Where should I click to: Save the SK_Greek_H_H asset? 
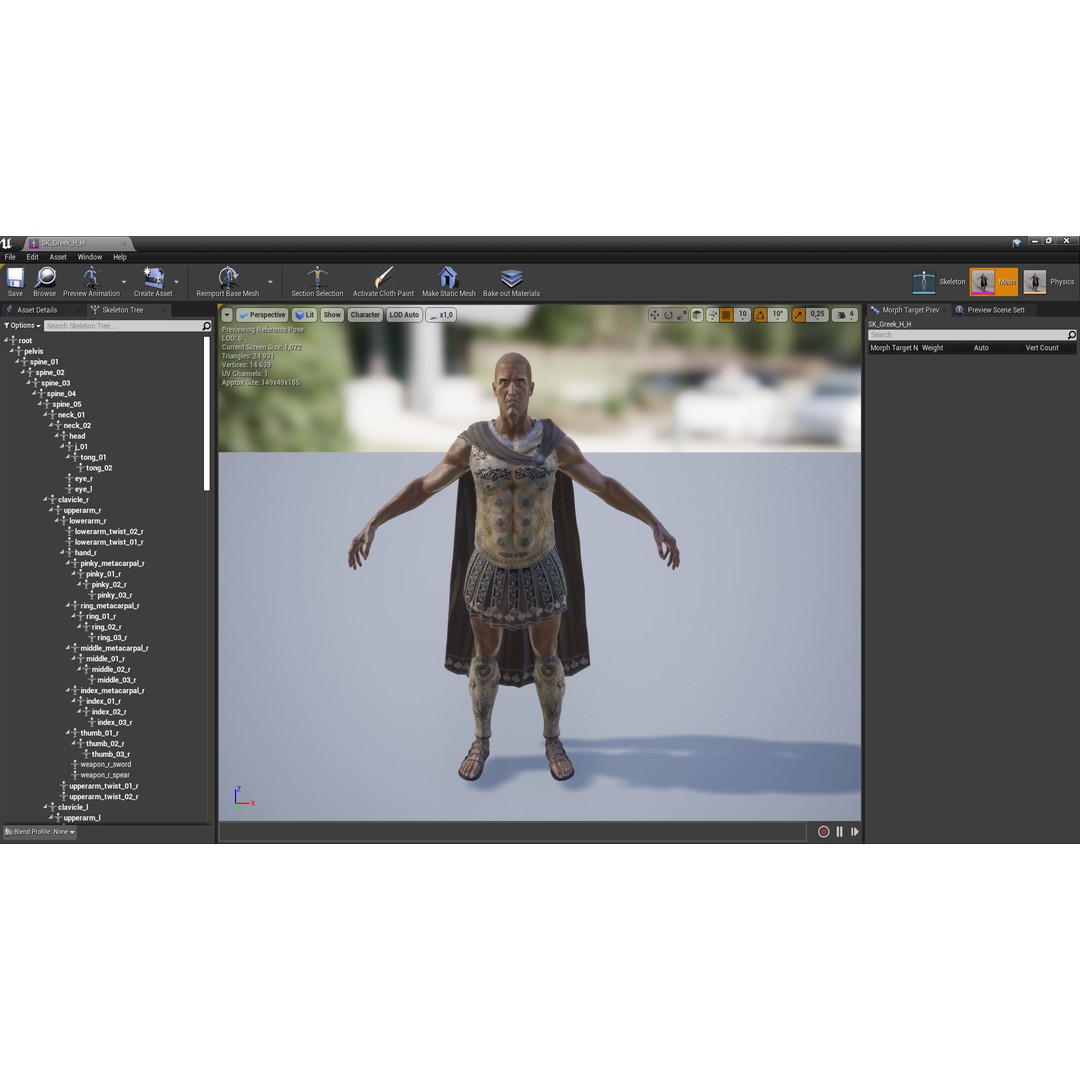(x=15, y=282)
